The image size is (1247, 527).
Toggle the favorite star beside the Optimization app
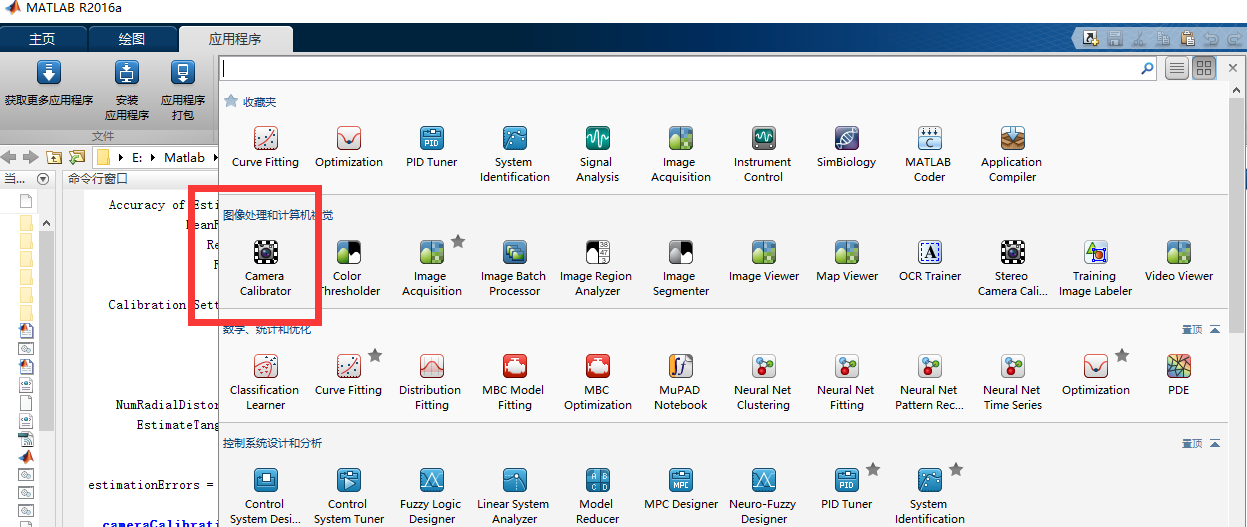[1122, 355]
